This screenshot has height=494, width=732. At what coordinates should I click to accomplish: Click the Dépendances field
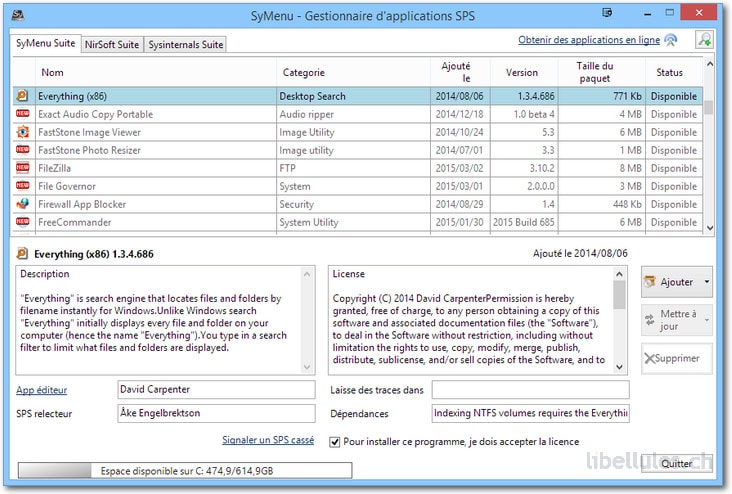tap(530, 413)
